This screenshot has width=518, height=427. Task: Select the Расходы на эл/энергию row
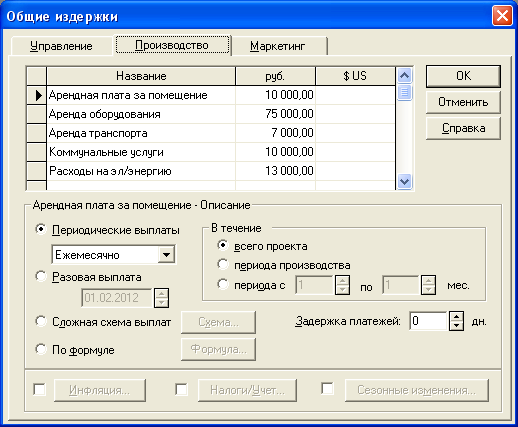point(211,171)
